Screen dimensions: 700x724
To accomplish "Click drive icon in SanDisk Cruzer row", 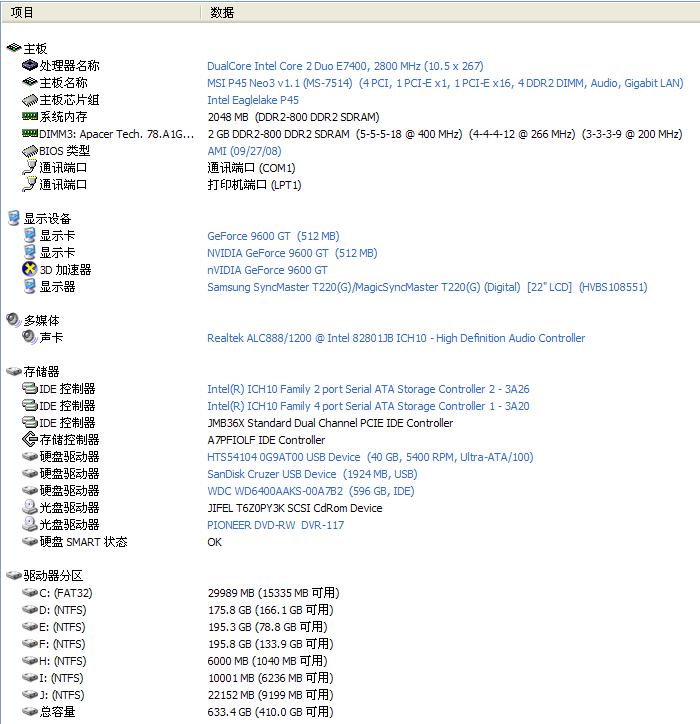I will coord(30,473).
